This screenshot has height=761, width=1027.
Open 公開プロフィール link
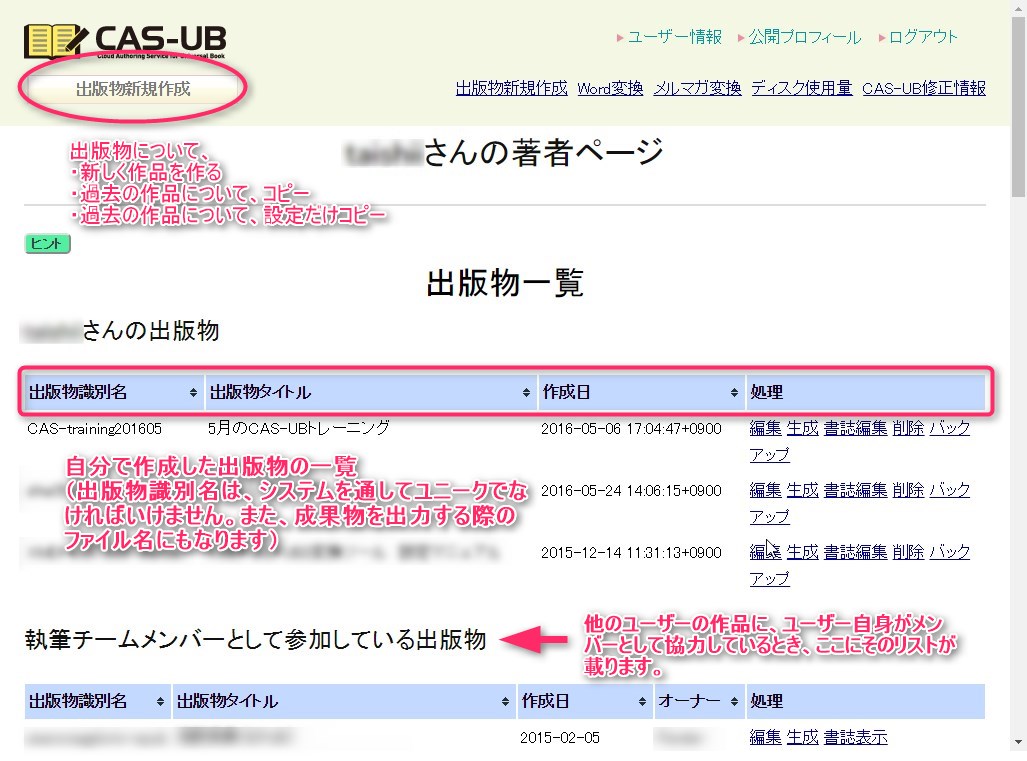tap(804, 37)
